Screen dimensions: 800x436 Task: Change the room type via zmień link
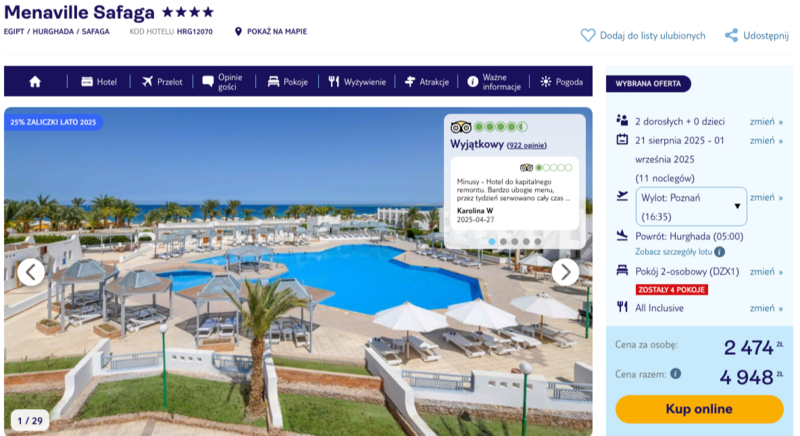(x=766, y=272)
